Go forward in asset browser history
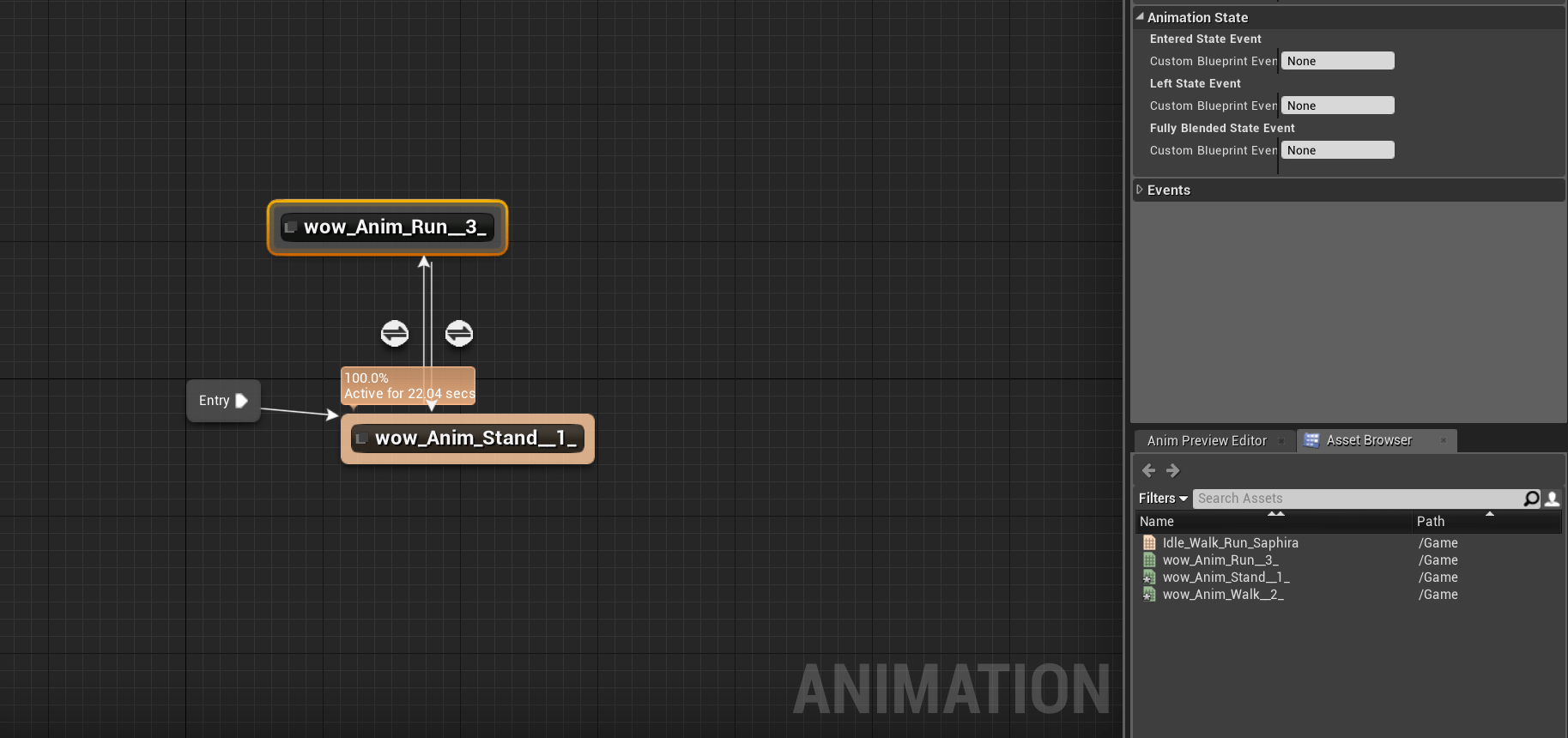The width and height of the screenshot is (1568, 738). [x=1173, y=470]
